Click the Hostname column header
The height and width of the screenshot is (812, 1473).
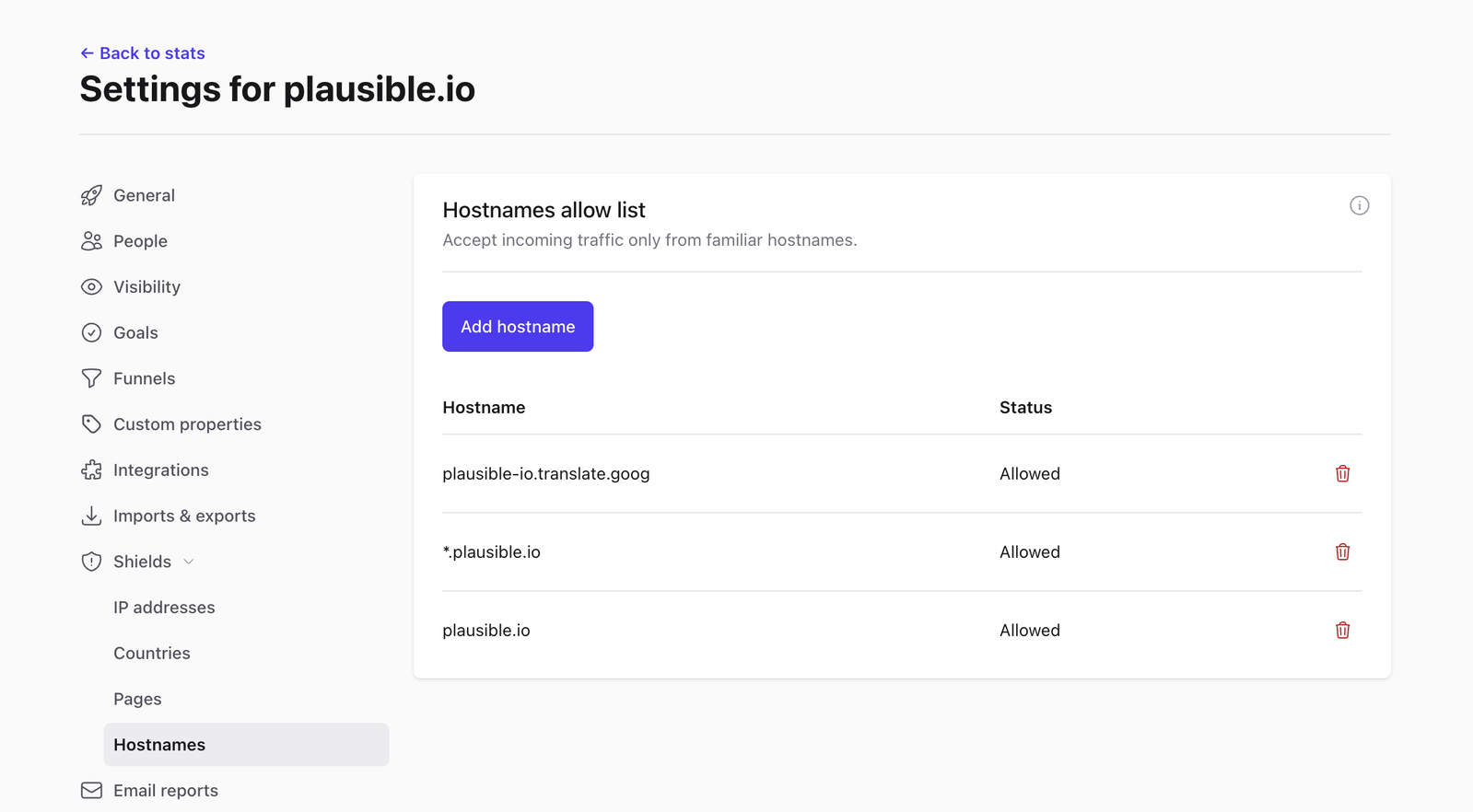484,408
